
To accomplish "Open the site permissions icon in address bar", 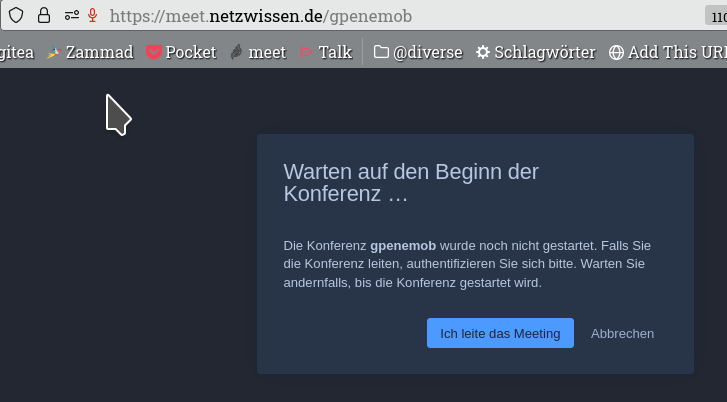I will (71, 16).
